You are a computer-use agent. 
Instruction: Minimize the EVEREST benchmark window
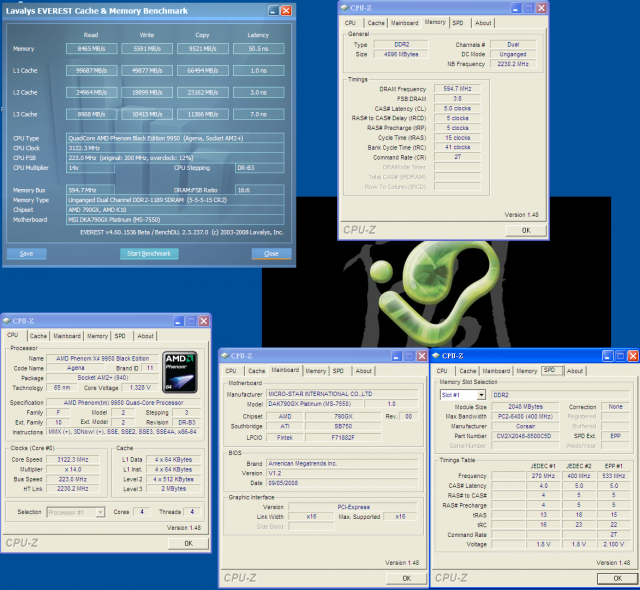tap(273, 11)
